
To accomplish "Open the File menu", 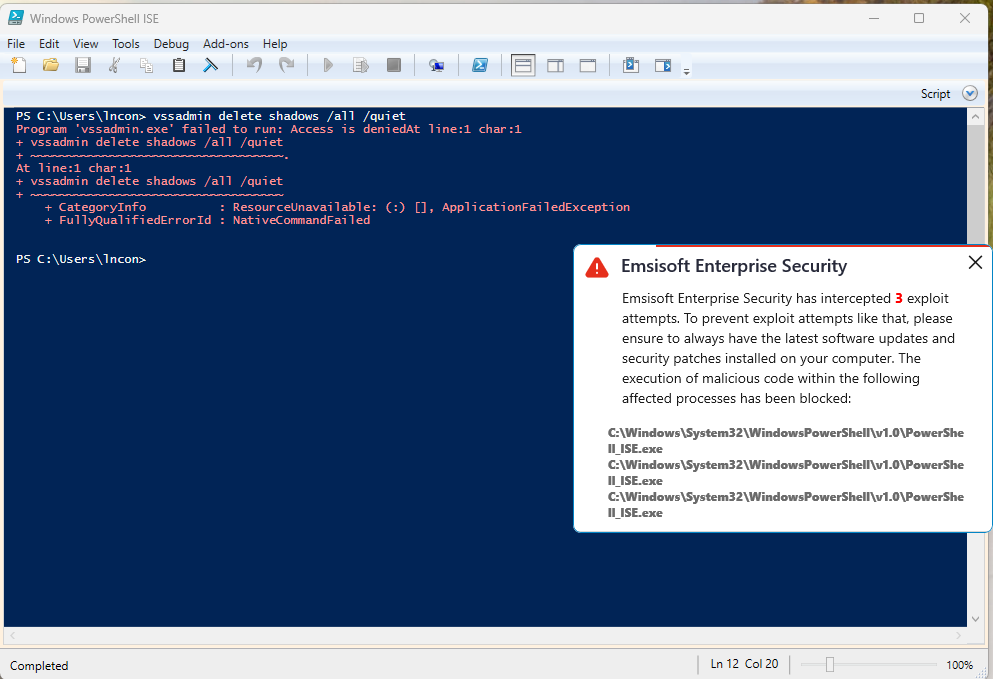I will (16, 44).
